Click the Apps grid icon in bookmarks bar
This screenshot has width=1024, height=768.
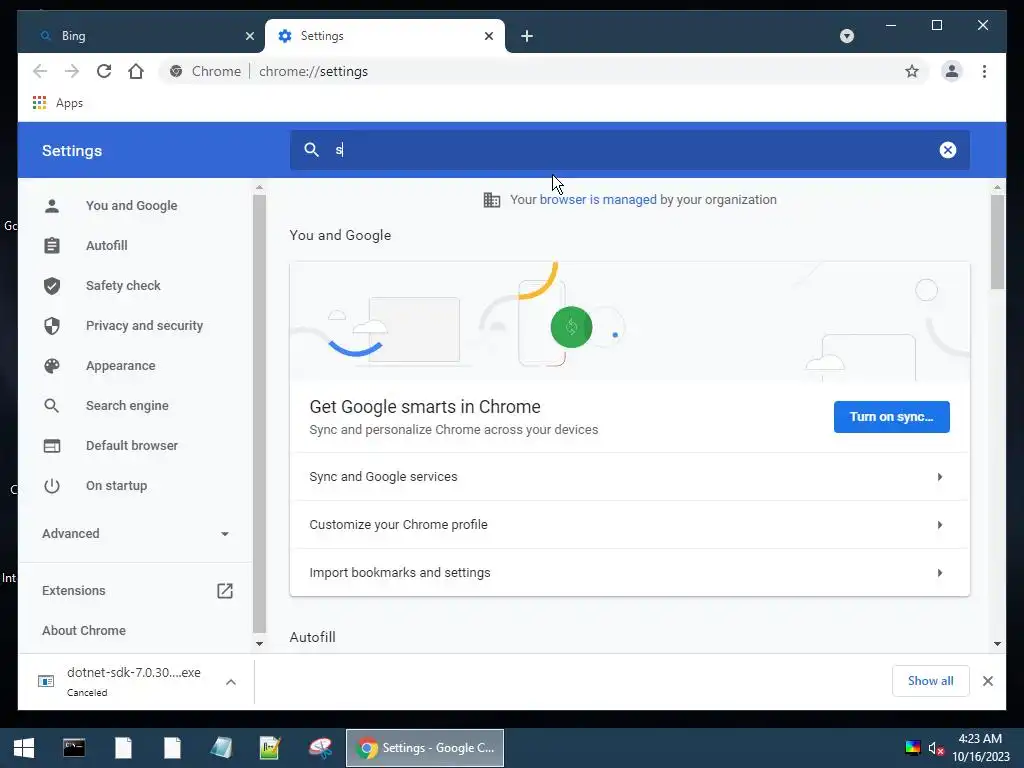[39, 103]
